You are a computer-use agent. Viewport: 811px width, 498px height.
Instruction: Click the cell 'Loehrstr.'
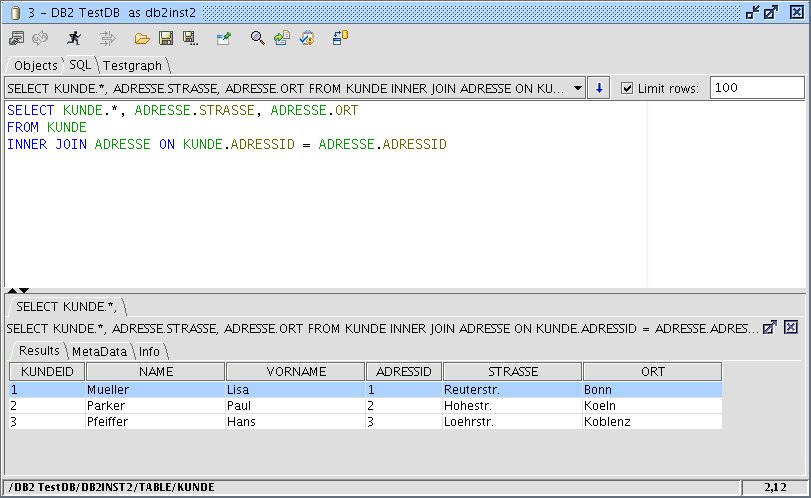pyautogui.click(x=513, y=421)
